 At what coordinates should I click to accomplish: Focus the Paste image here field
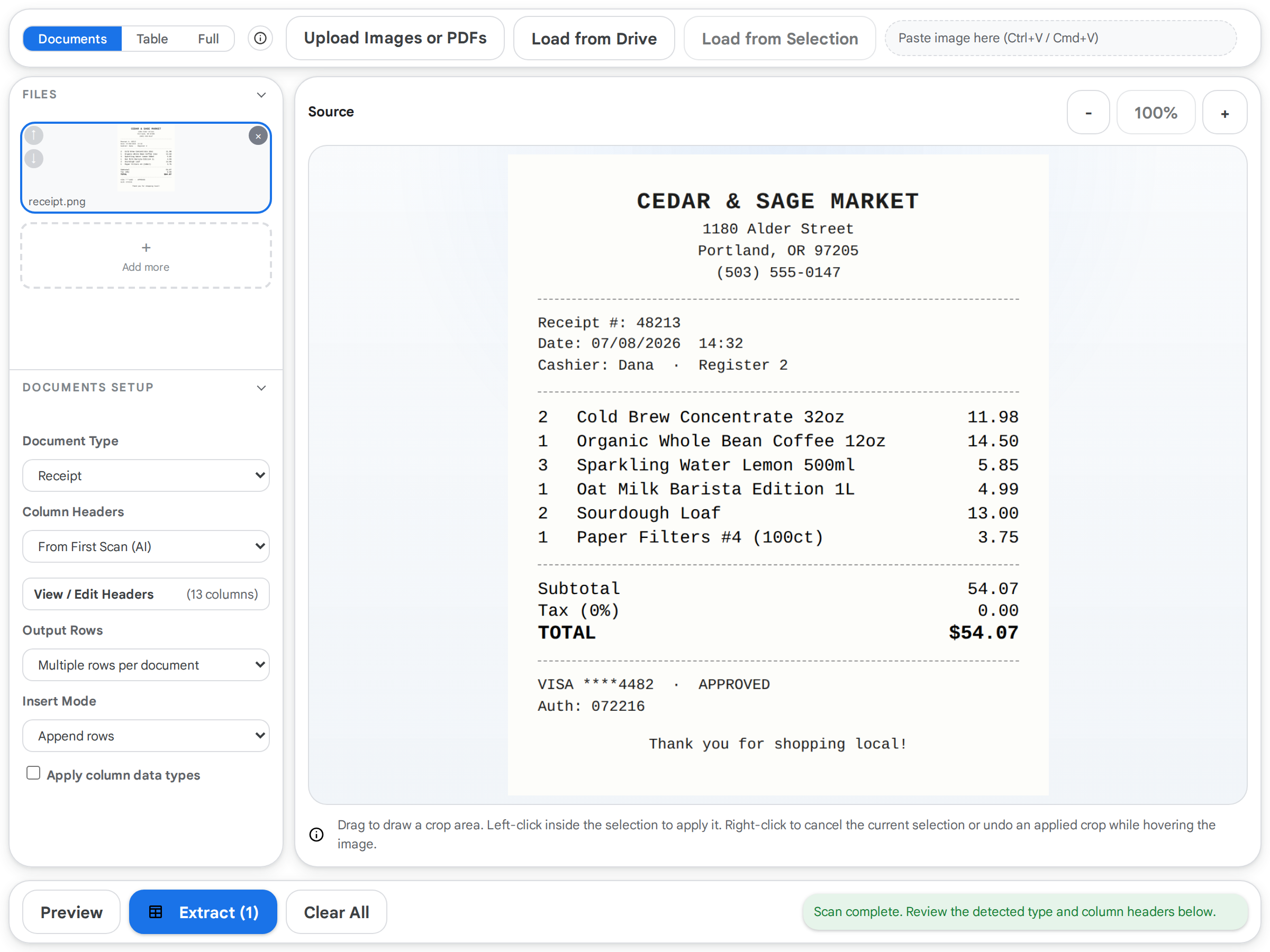[x=1060, y=38]
